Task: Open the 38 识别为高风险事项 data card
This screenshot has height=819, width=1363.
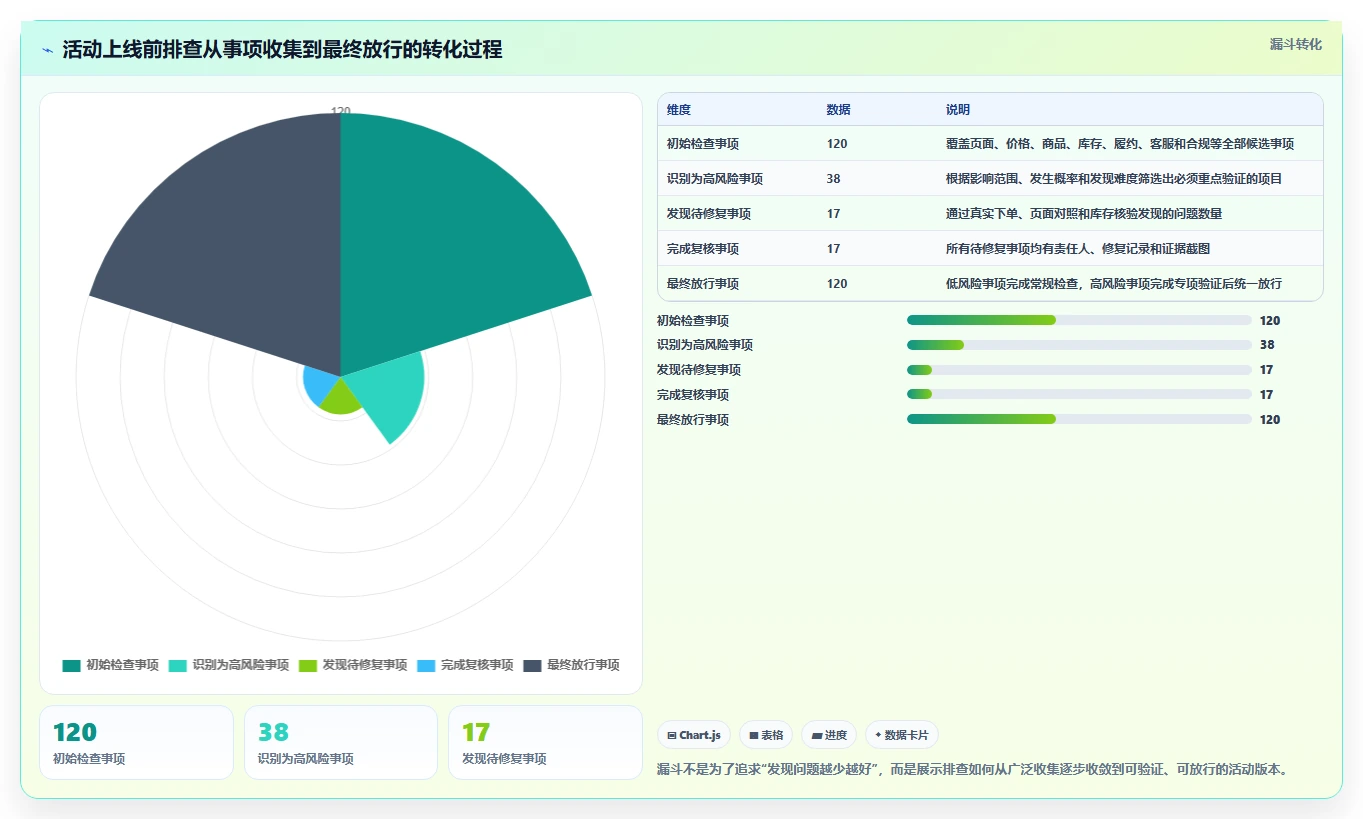Action: coord(341,742)
